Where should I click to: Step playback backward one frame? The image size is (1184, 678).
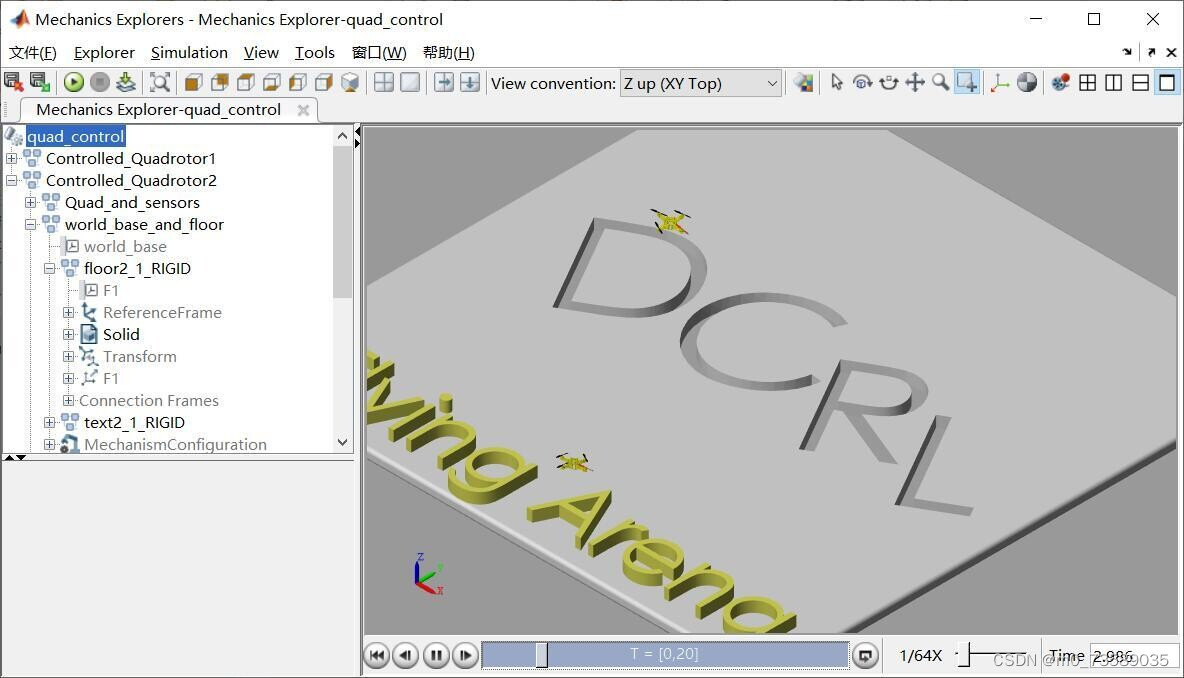pyautogui.click(x=406, y=655)
